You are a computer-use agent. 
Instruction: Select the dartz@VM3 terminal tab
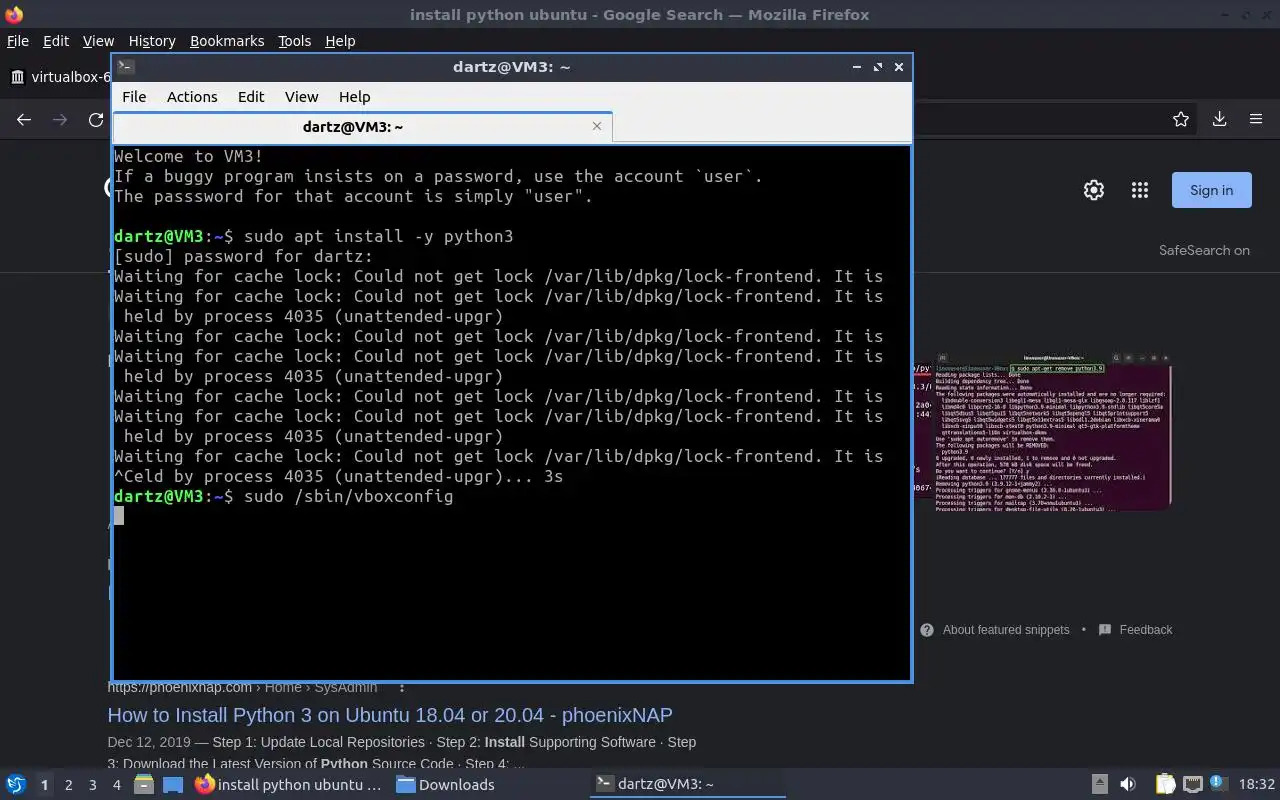click(353, 127)
